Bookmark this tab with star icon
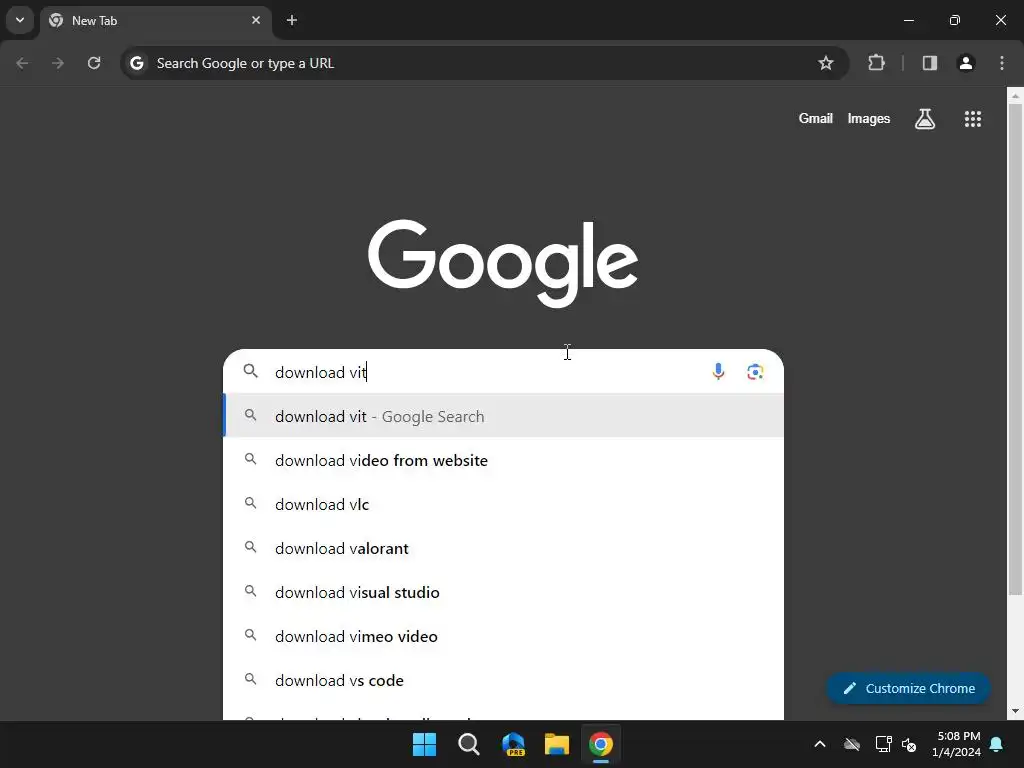 pos(825,63)
